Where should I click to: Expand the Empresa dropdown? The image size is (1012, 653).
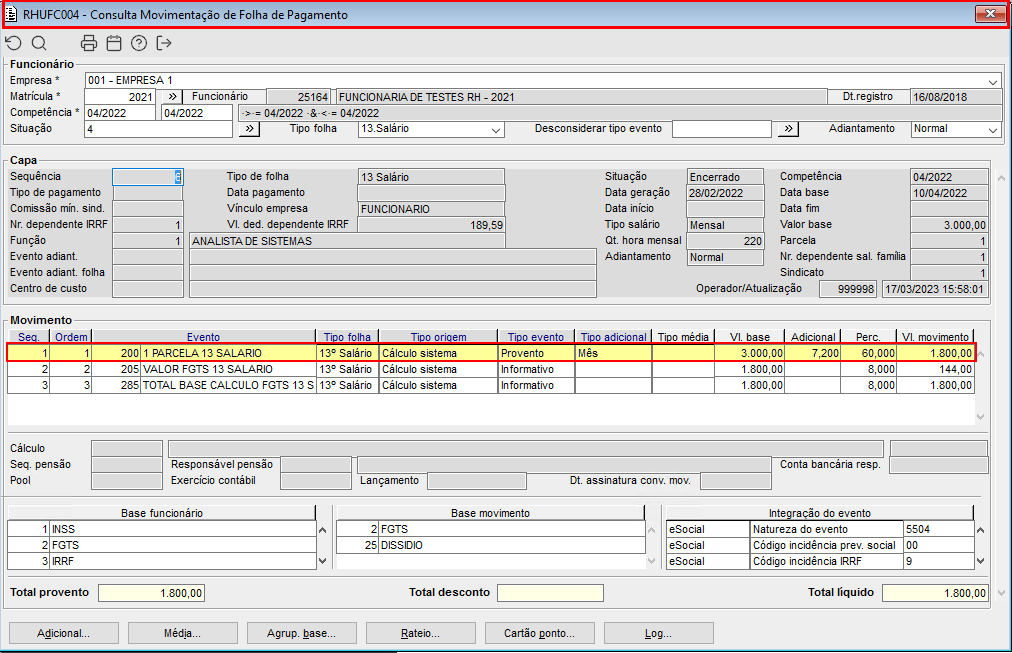pos(993,81)
